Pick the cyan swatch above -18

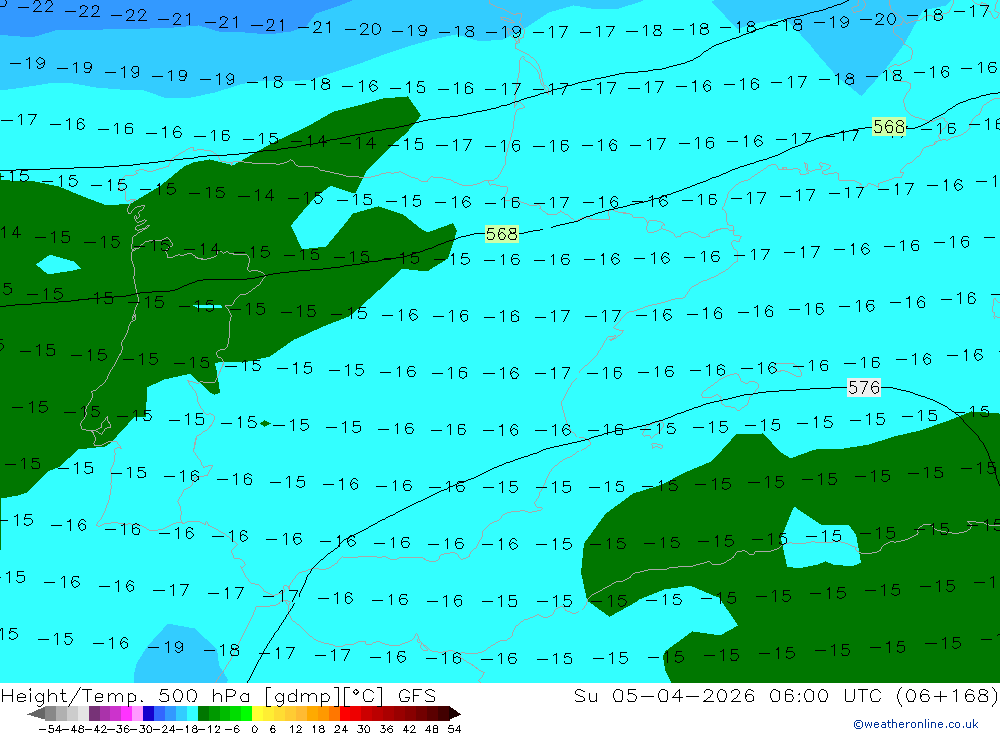point(192,713)
